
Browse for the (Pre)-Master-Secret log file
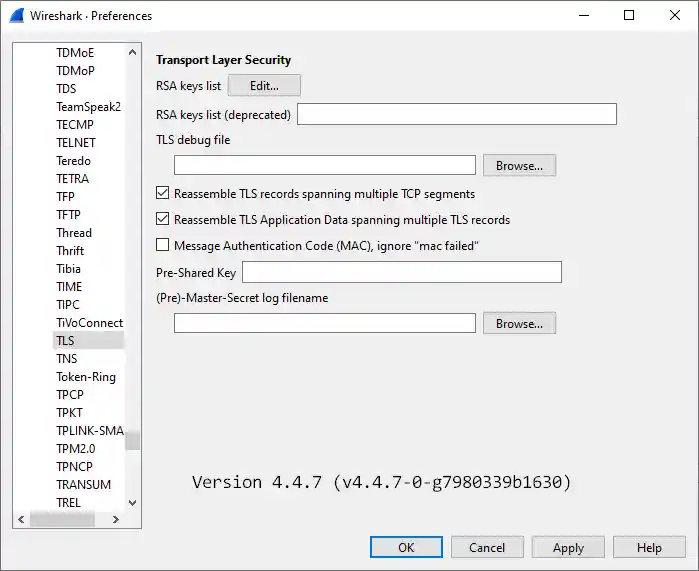[519, 323]
